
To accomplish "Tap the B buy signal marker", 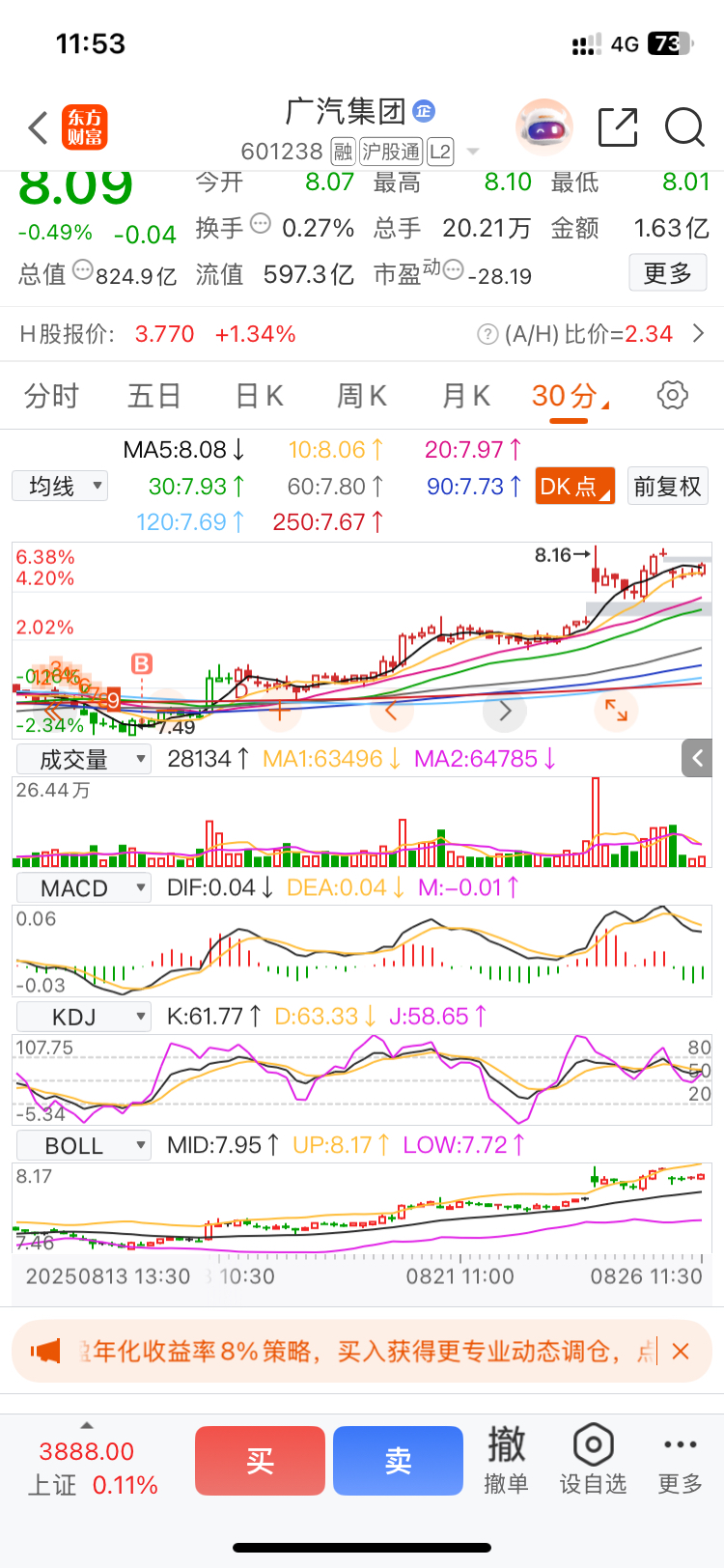I will tap(142, 664).
